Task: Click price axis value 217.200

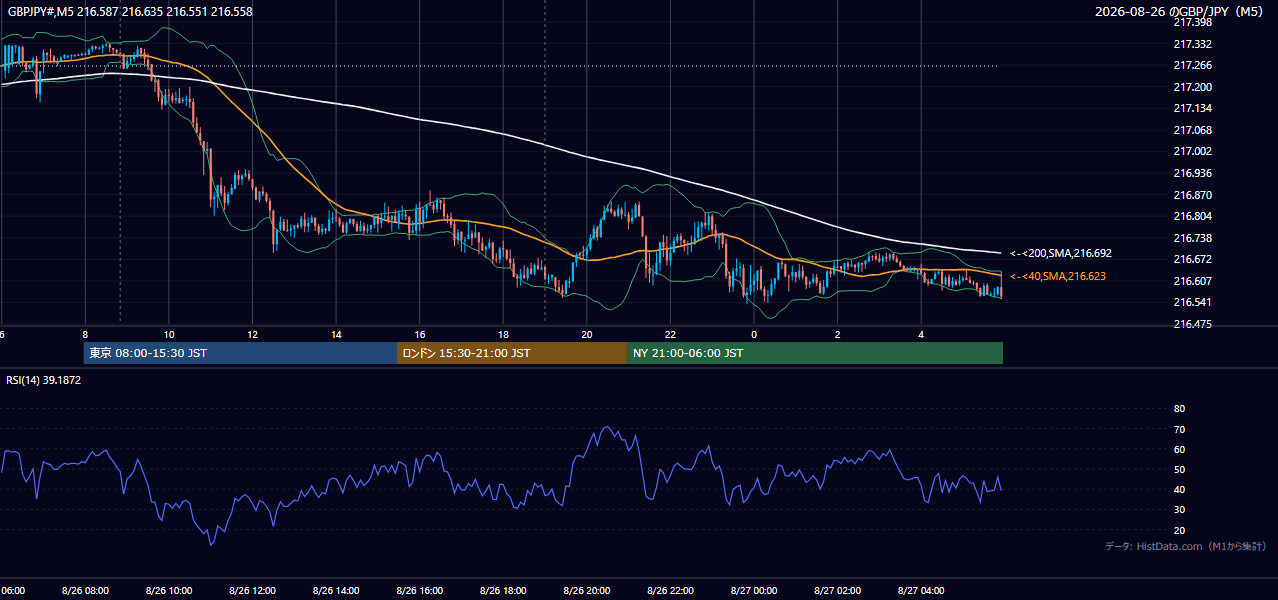Action: tap(1192, 87)
